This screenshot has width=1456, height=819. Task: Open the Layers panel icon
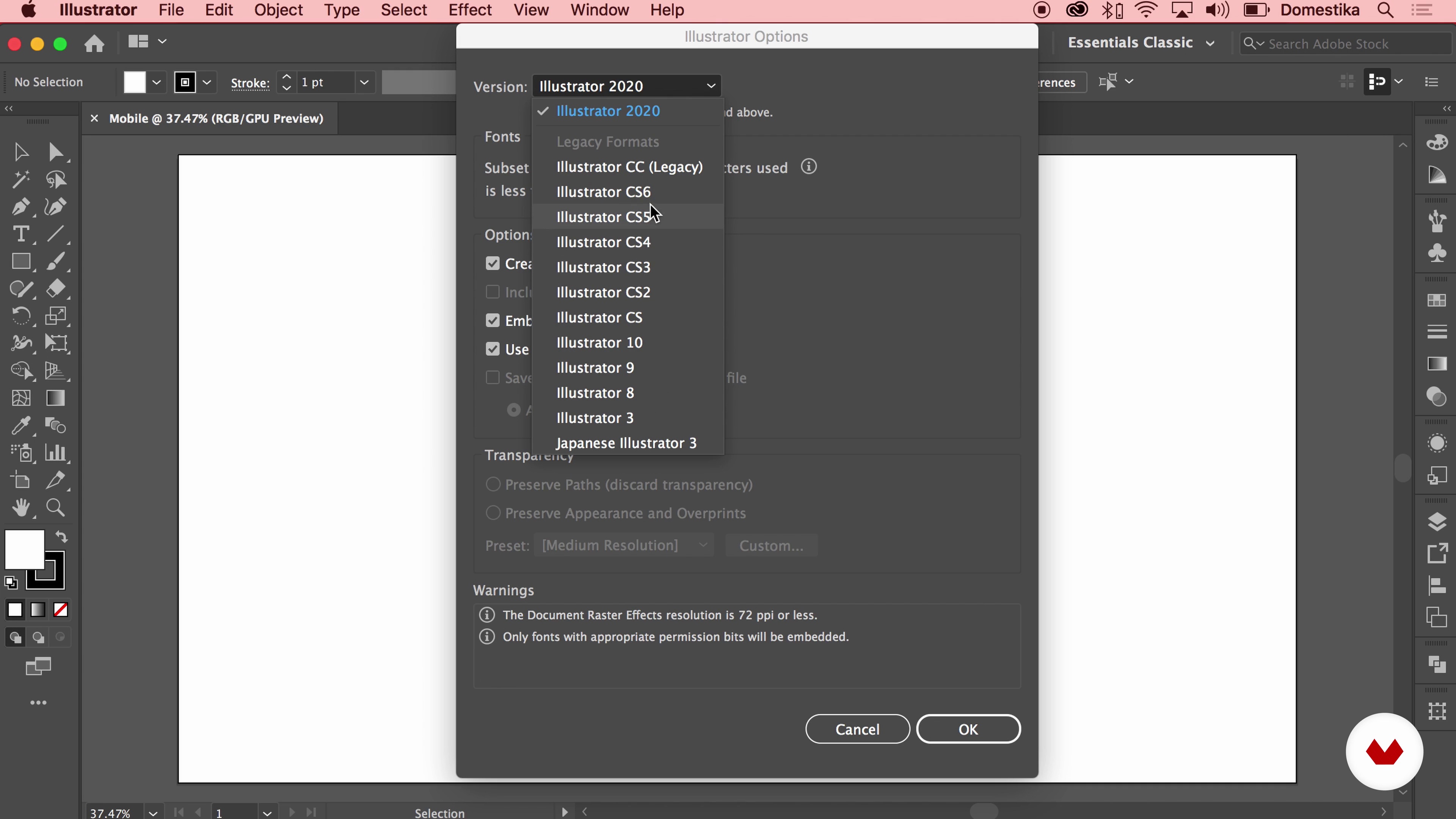pyautogui.click(x=1437, y=522)
